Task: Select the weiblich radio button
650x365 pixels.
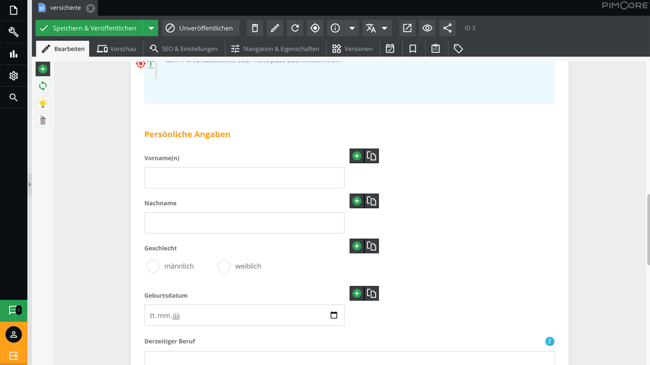Action: (224, 266)
